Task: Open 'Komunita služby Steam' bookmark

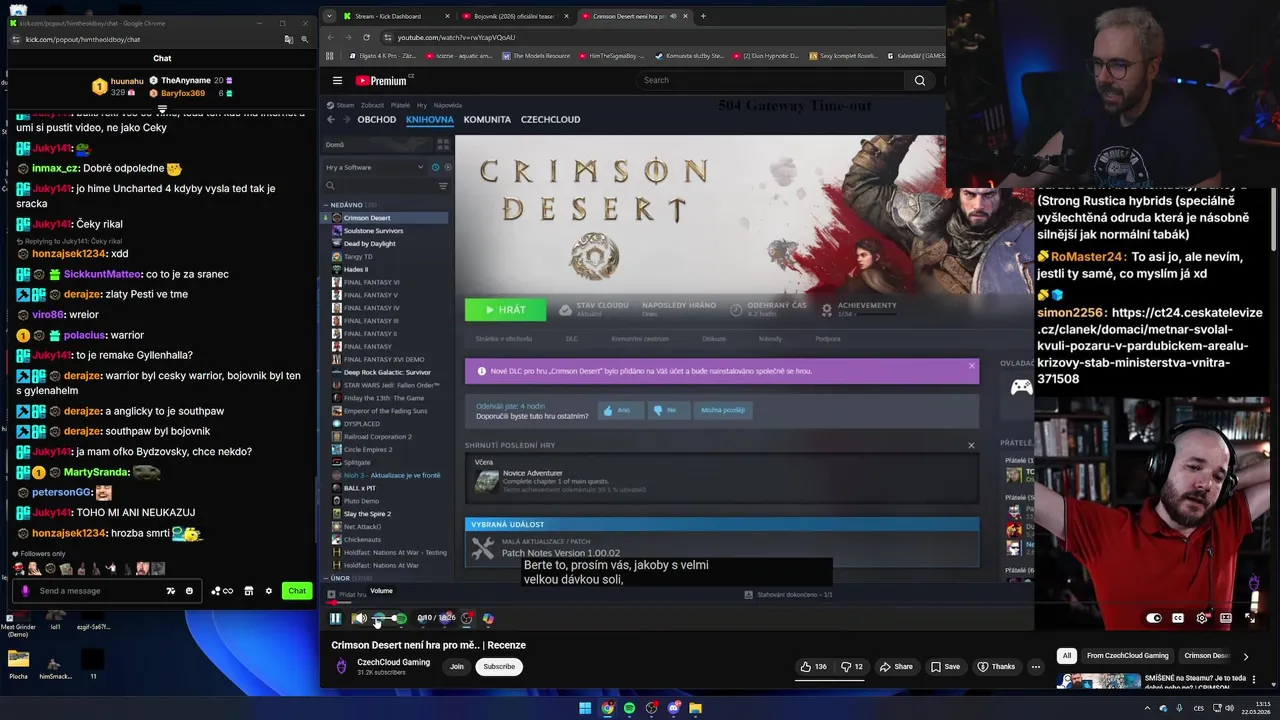Action: pos(690,56)
